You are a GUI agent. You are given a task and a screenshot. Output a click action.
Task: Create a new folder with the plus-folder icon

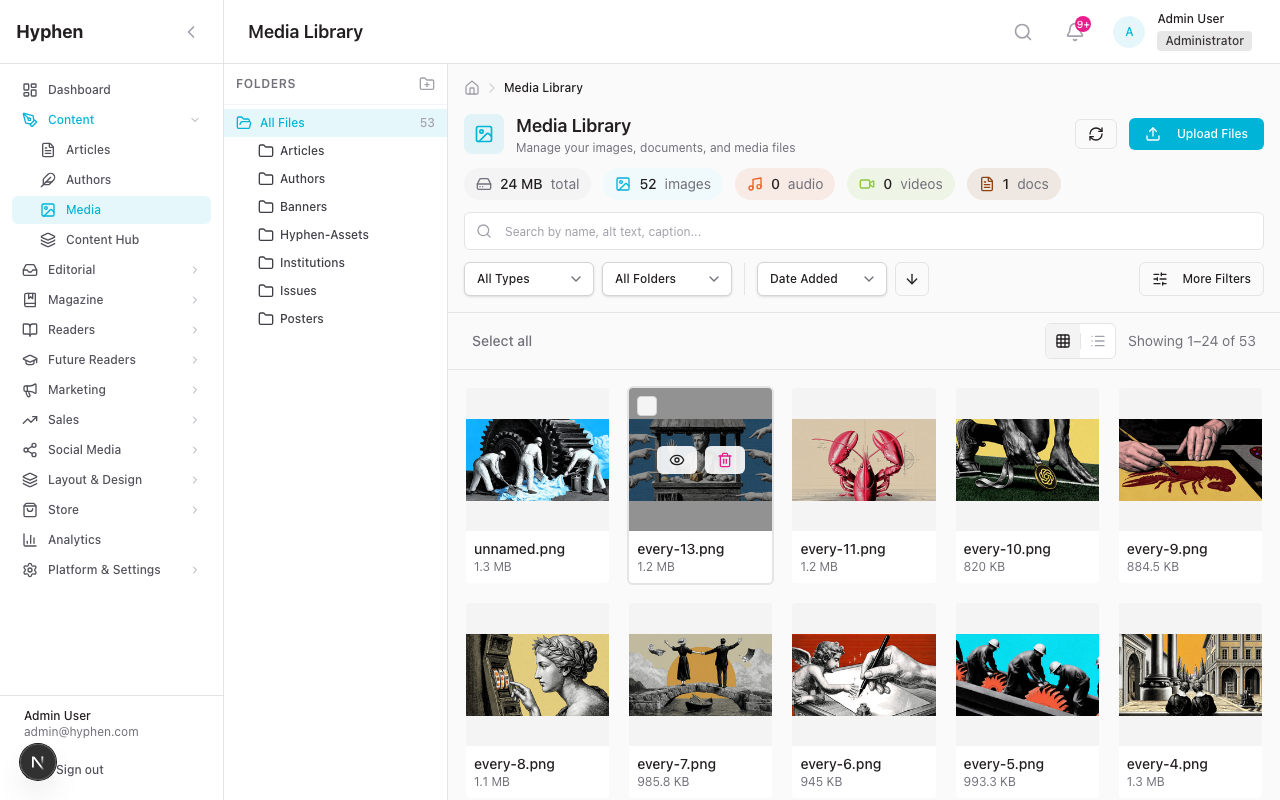[427, 84]
